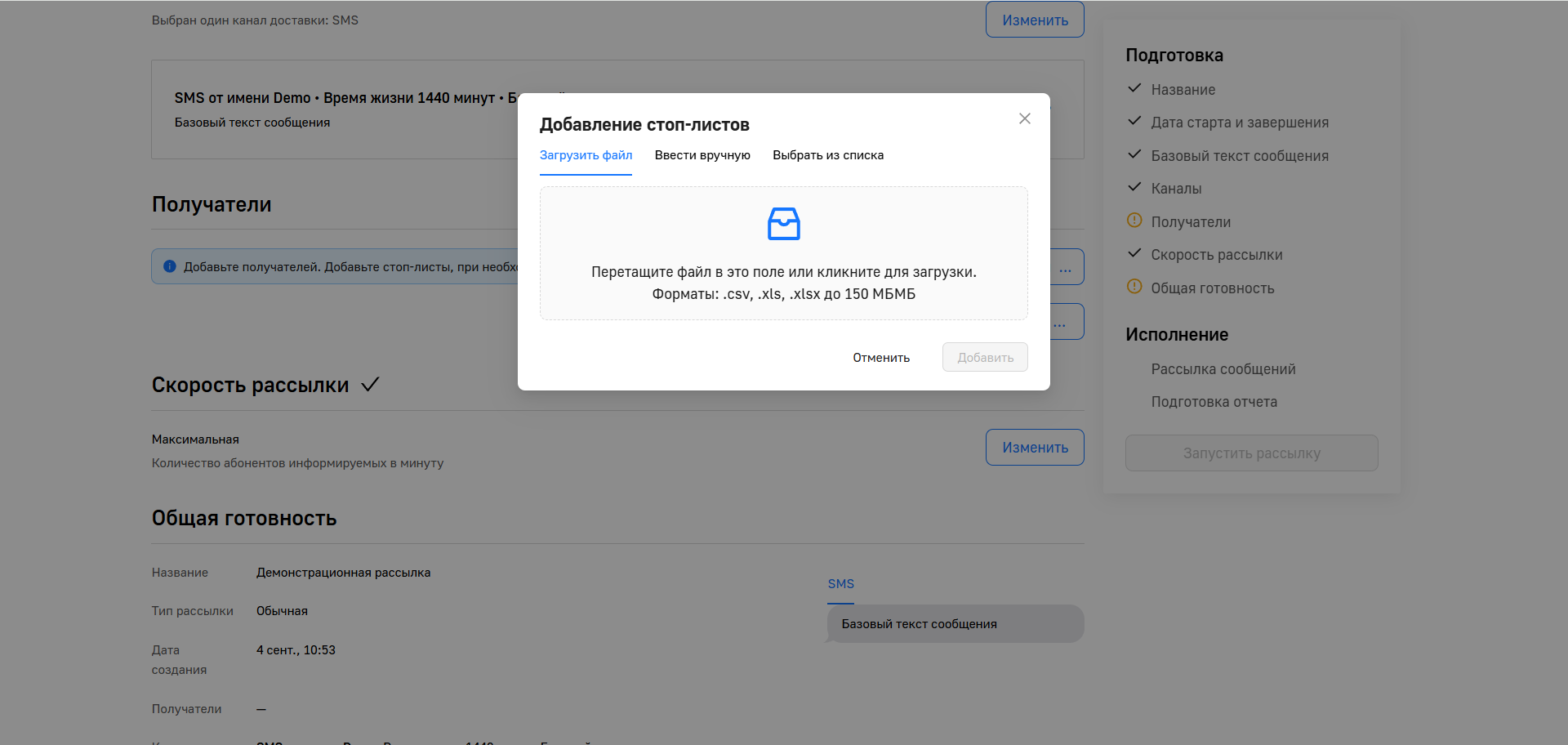The height and width of the screenshot is (745, 1568).
Task: Click the warning icon next to Общая готовность
Action: point(1134,287)
